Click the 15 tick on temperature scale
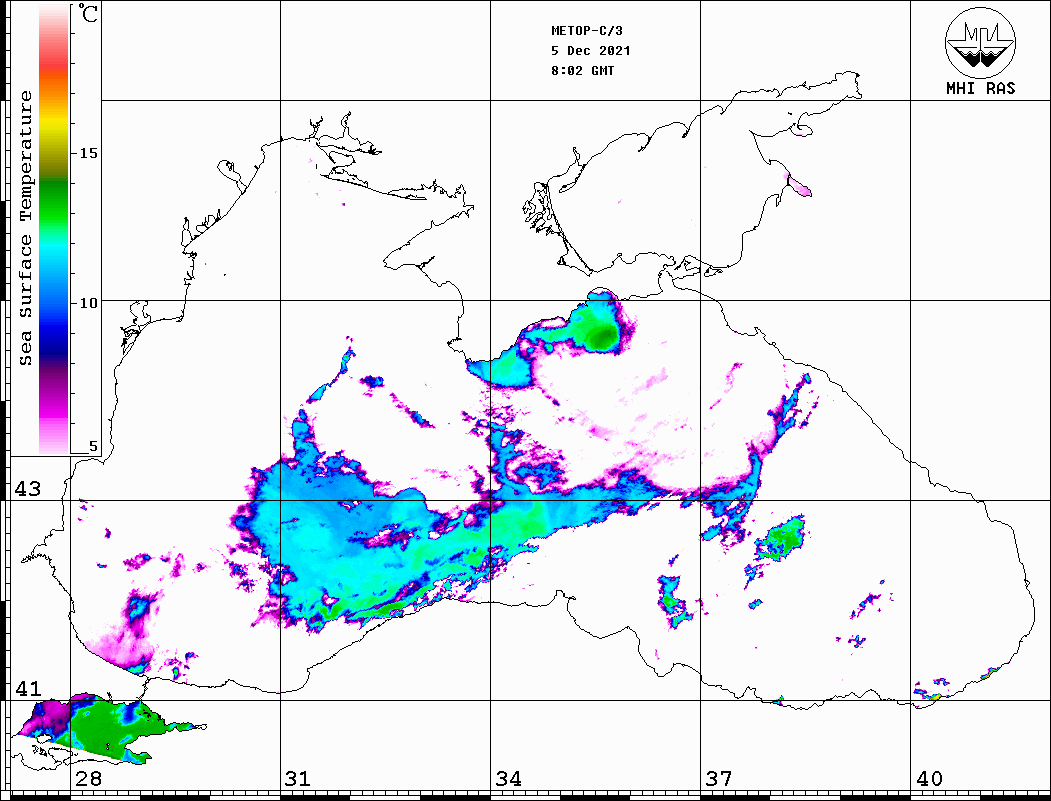Screen dimensions: 1051x801 pos(88,153)
